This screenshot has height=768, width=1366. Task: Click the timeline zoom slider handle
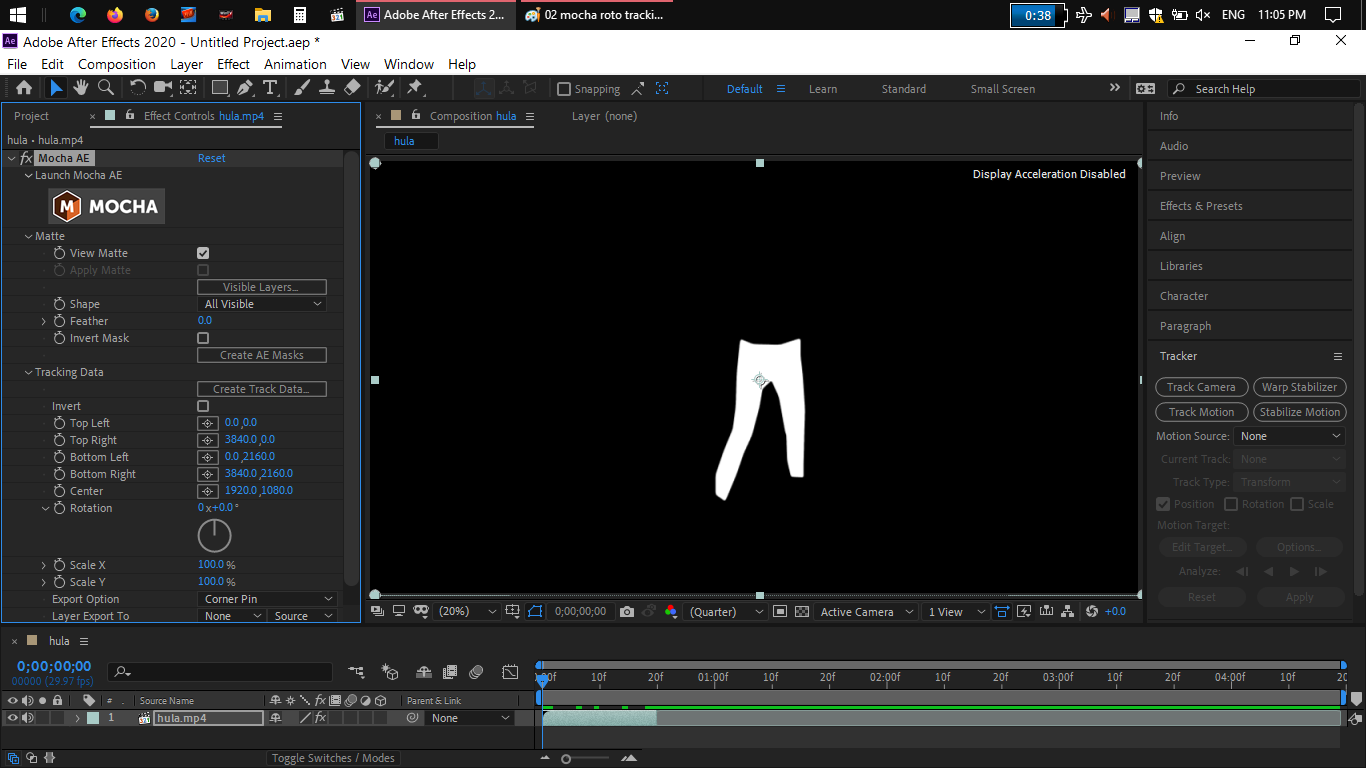[566, 759]
